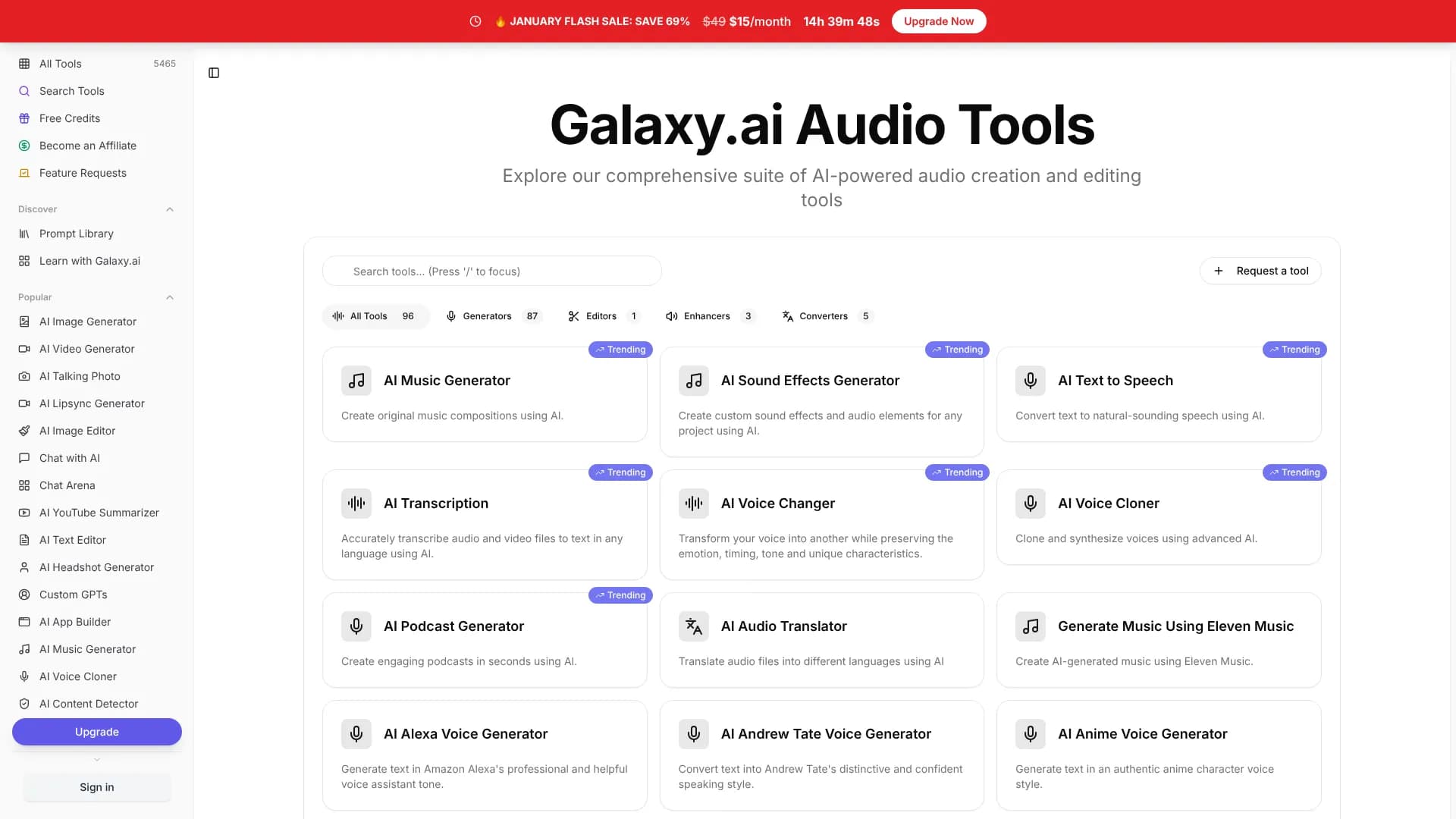This screenshot has width=1456, height=819.
Task: Click the translate icon on AI Audio Translator card
Action: point(694,626)
